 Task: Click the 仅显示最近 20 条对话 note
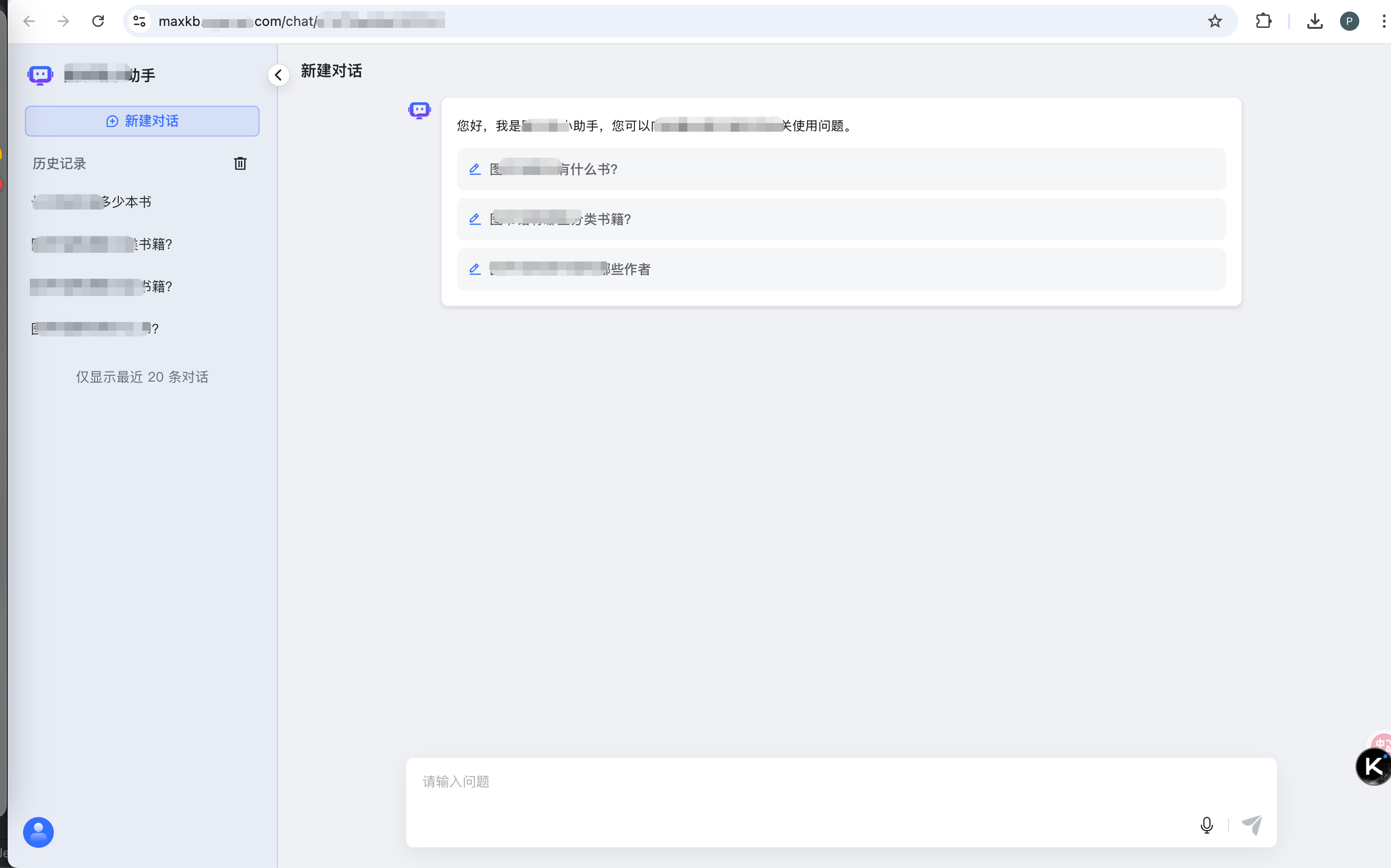(142, 377)
